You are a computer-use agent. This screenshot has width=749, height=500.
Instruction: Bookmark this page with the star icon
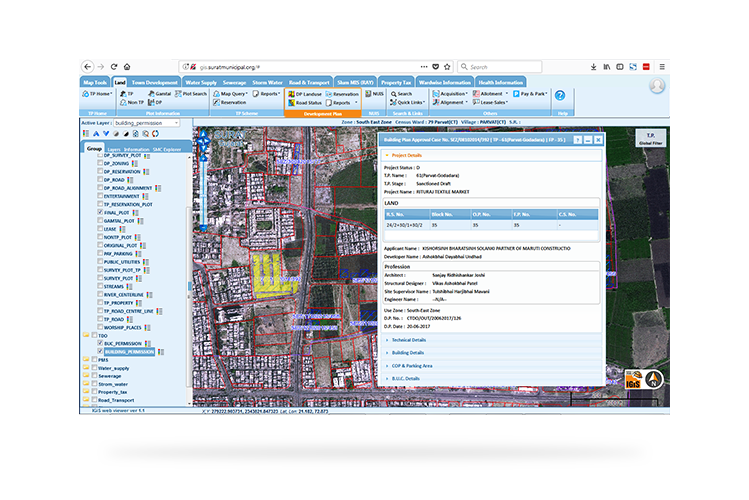click(x=447, y=67)
